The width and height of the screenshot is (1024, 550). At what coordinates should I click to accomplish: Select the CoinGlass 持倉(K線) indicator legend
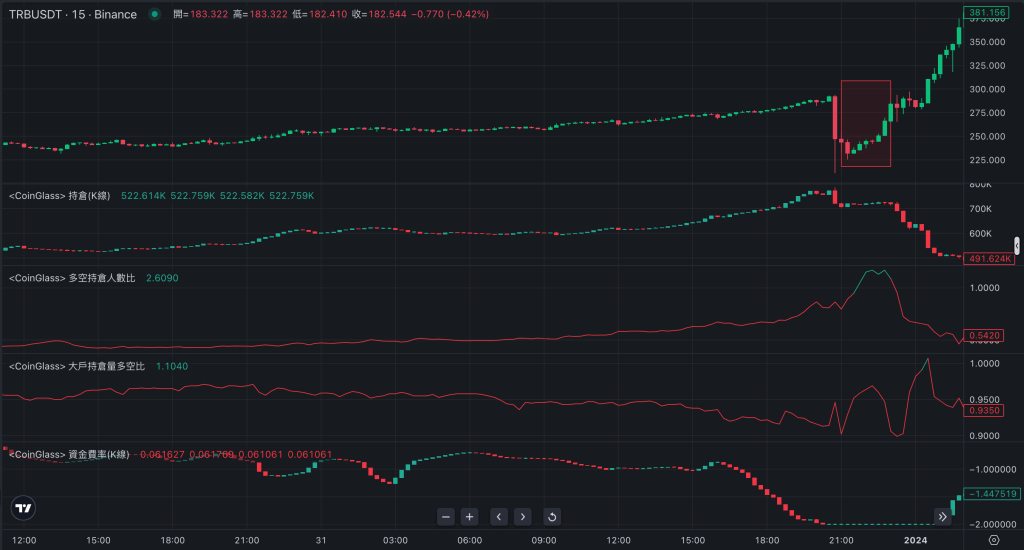coord(62,196)
